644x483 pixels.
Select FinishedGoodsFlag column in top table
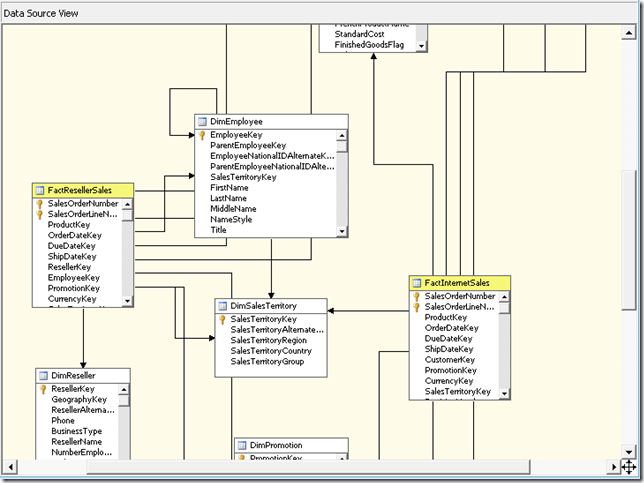[369, 45]
